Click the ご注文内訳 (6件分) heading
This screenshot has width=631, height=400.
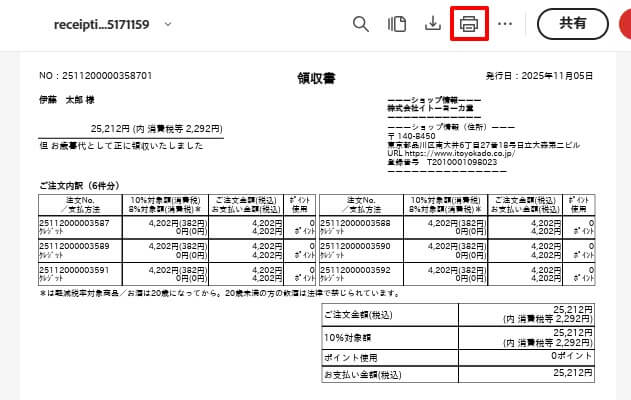coord(77,185)
